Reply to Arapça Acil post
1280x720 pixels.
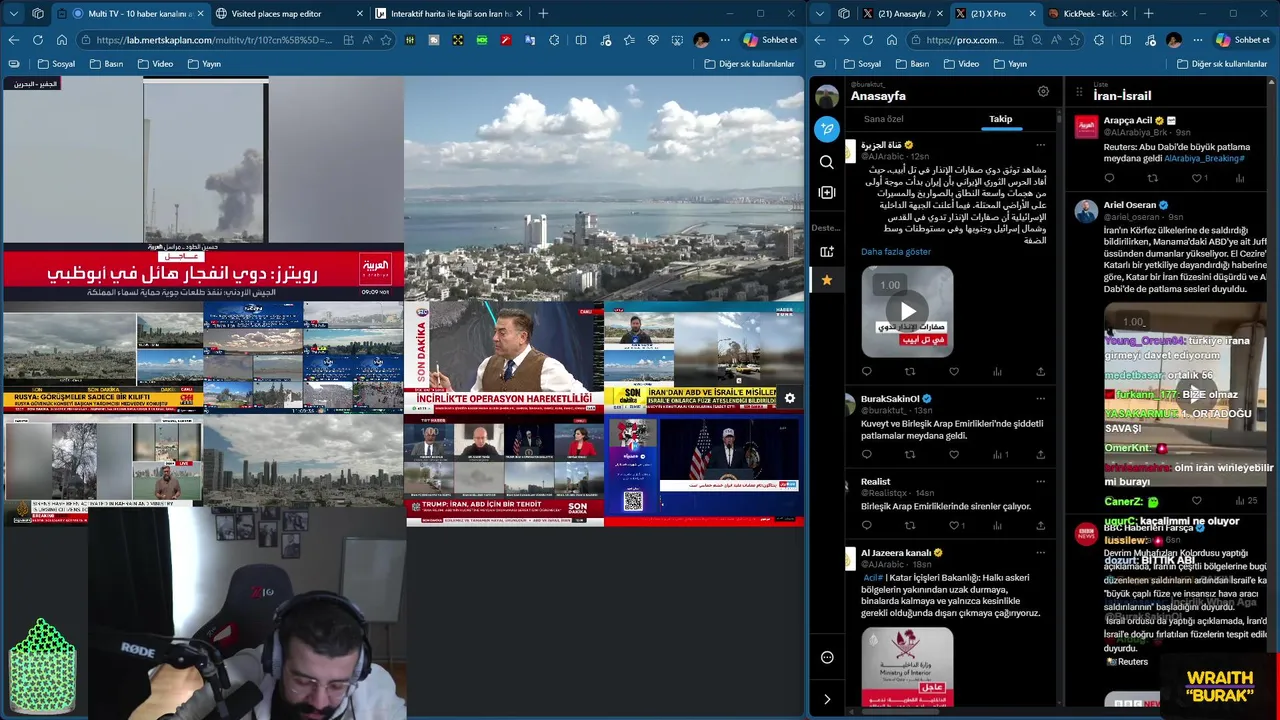coord(1109,178)
